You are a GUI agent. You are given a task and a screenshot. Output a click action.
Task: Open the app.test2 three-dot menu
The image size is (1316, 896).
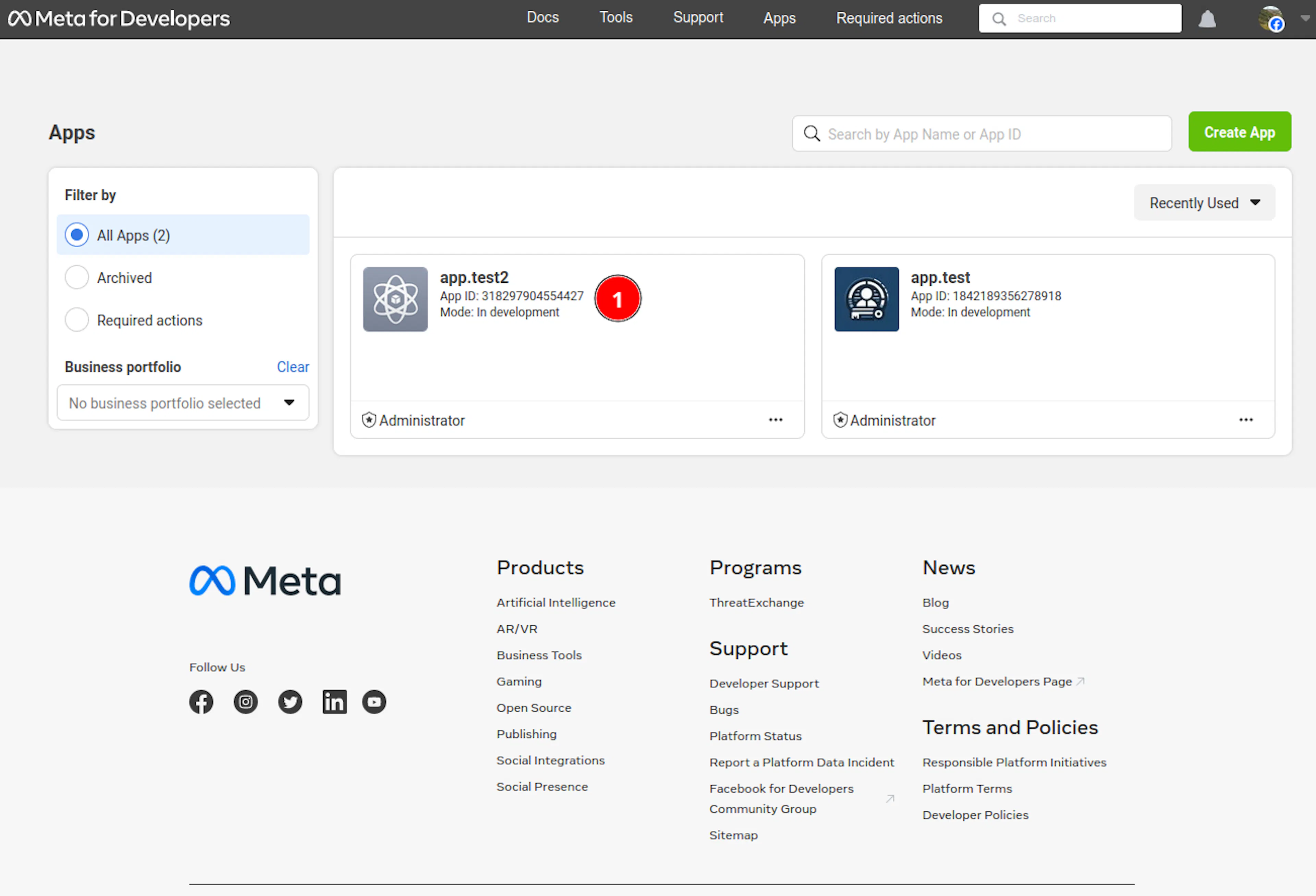[775, 419]
